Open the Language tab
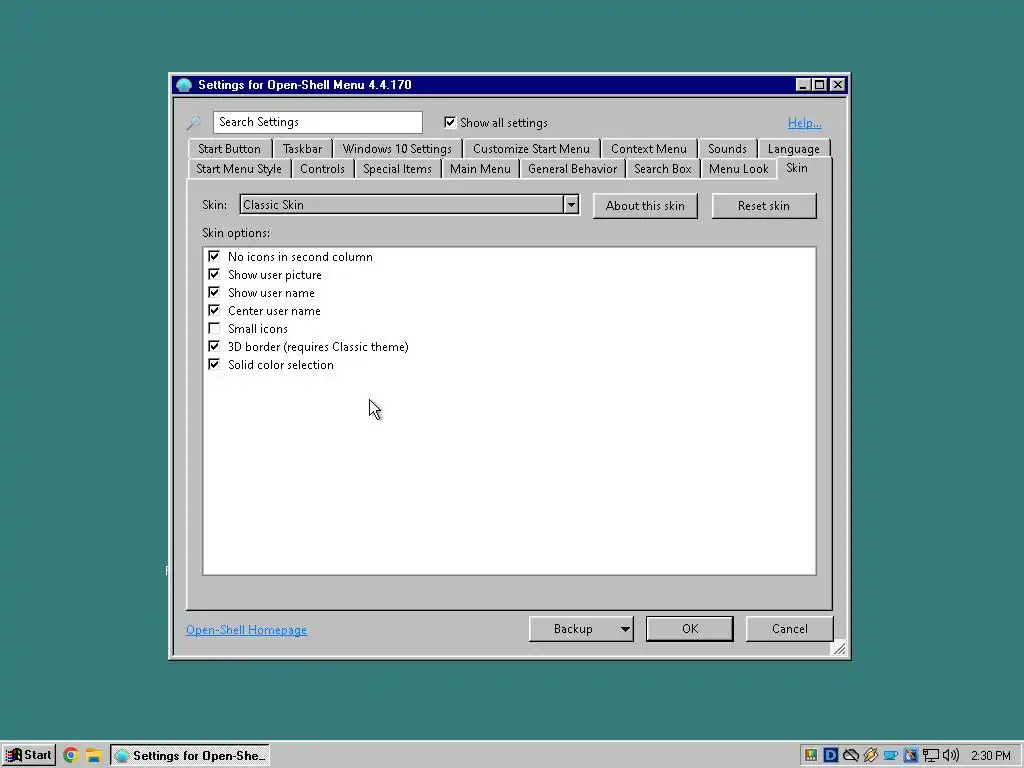The image size is (1024, 768). 793,149
